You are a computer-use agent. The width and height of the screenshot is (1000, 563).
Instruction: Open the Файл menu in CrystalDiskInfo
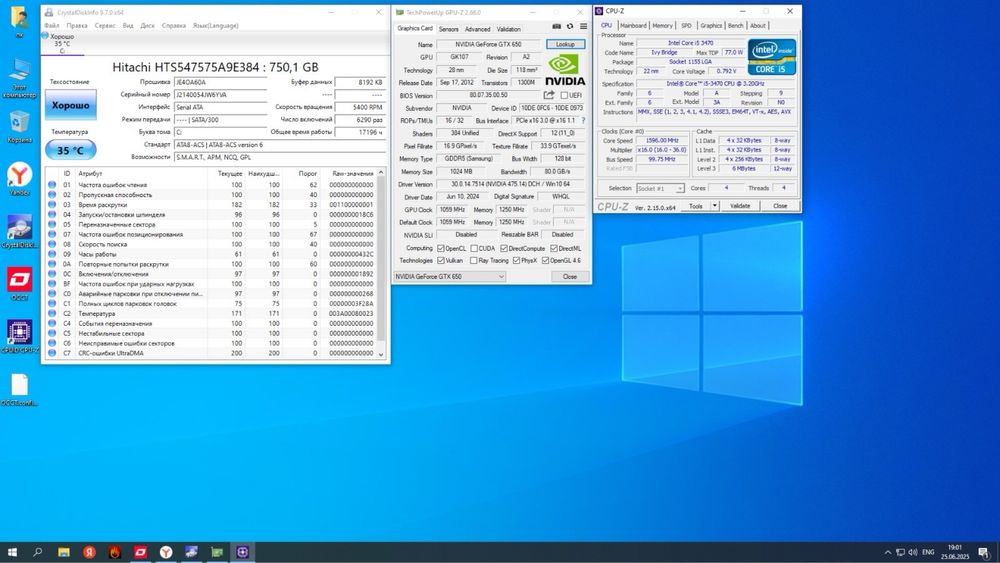[x=52, y=26]
